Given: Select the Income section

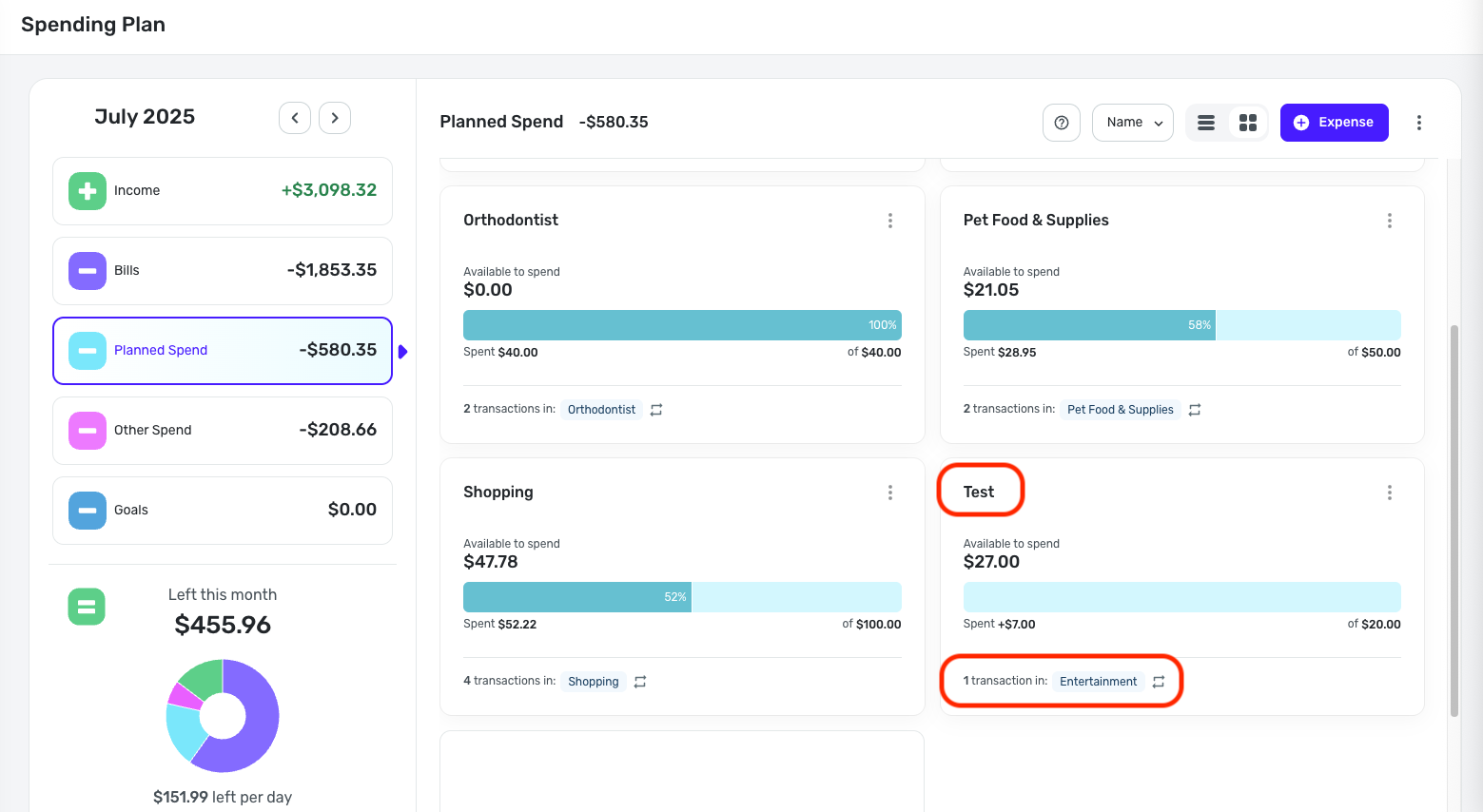Looking at the screenshot, I should [x=223, y=191].
